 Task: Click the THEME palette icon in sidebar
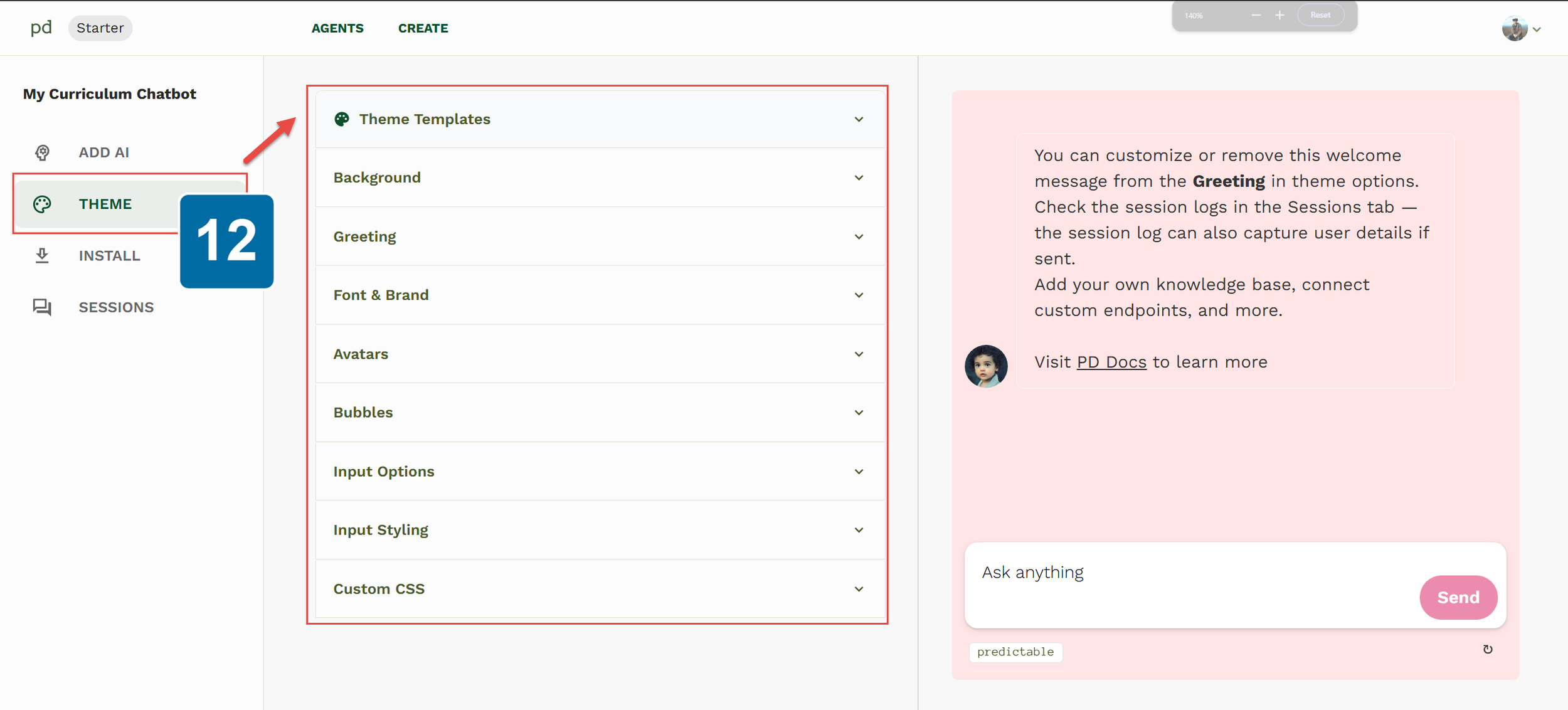click(42, 204)
